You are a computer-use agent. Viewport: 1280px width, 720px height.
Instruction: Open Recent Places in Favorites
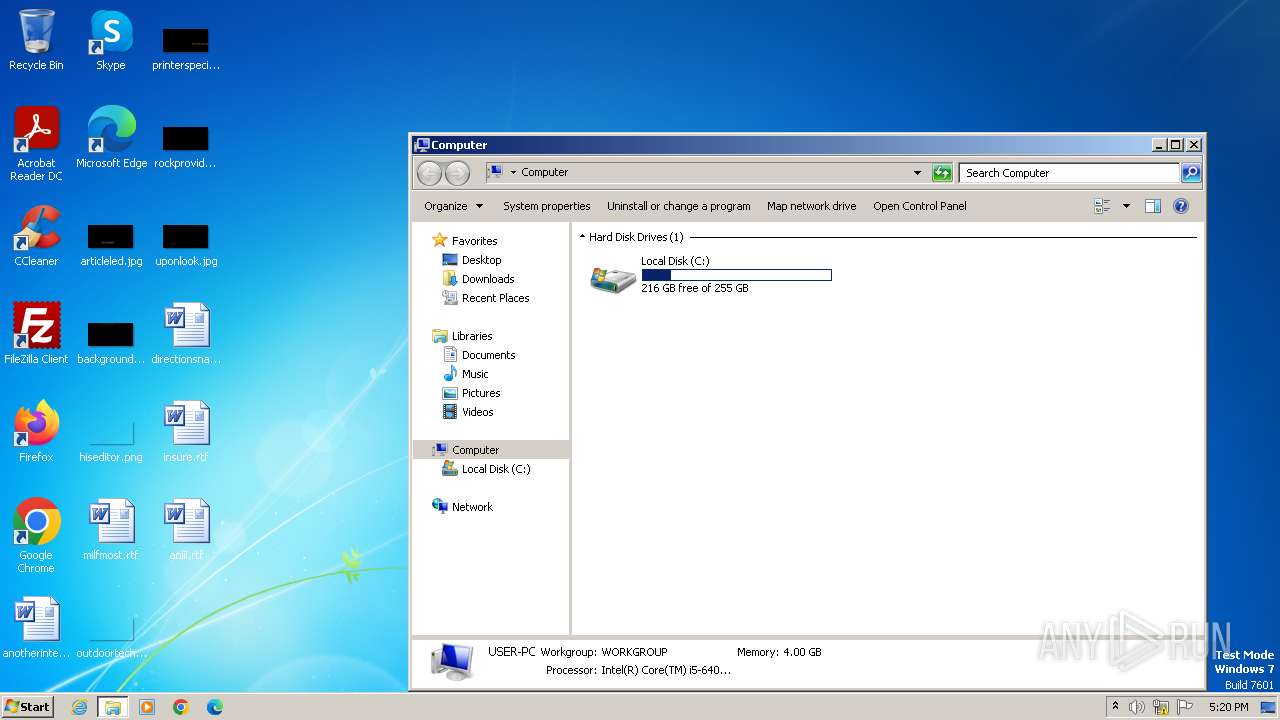click(x=485, y=298)
